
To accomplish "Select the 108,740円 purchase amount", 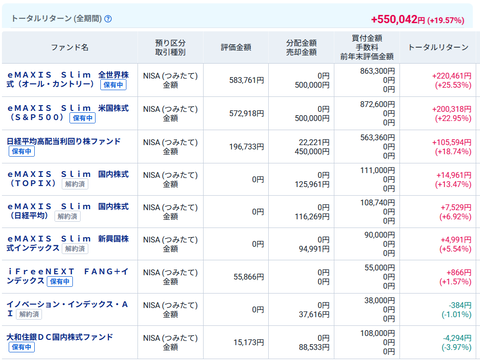I will point(378,202).
